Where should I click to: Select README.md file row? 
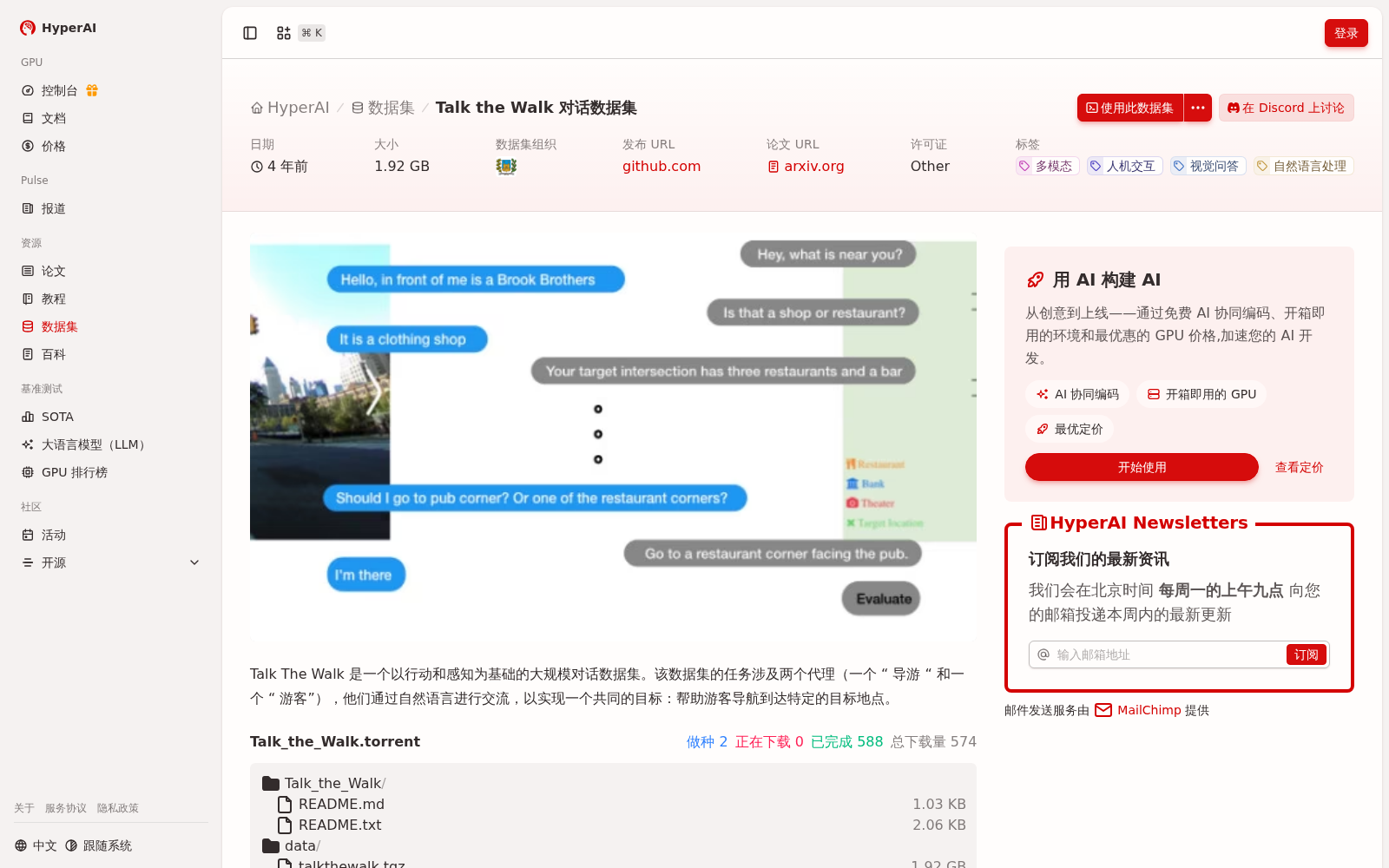(613, 804)
